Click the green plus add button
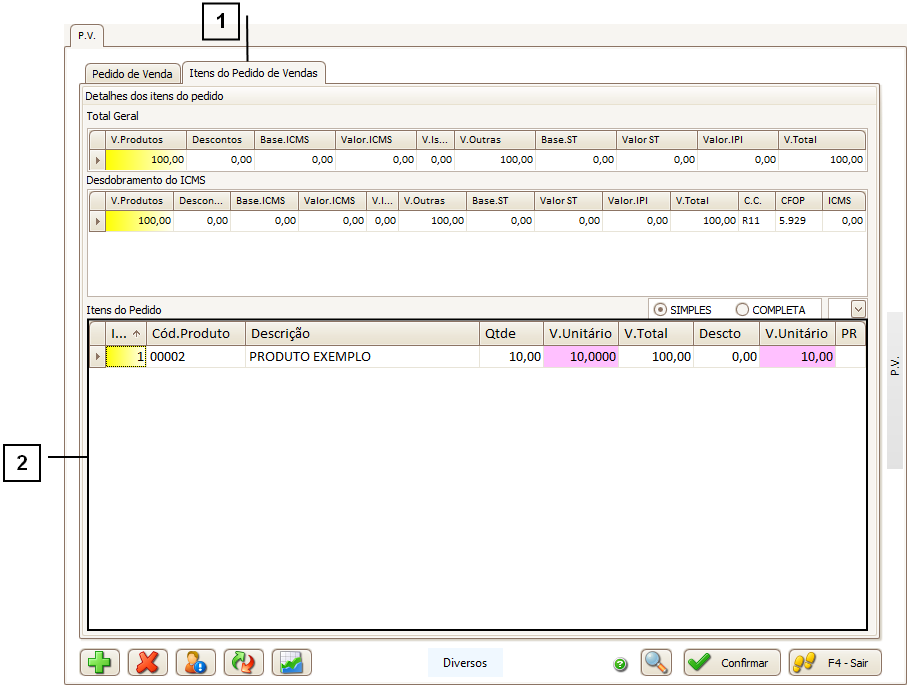The image size is (909, 686). (100, 662)
